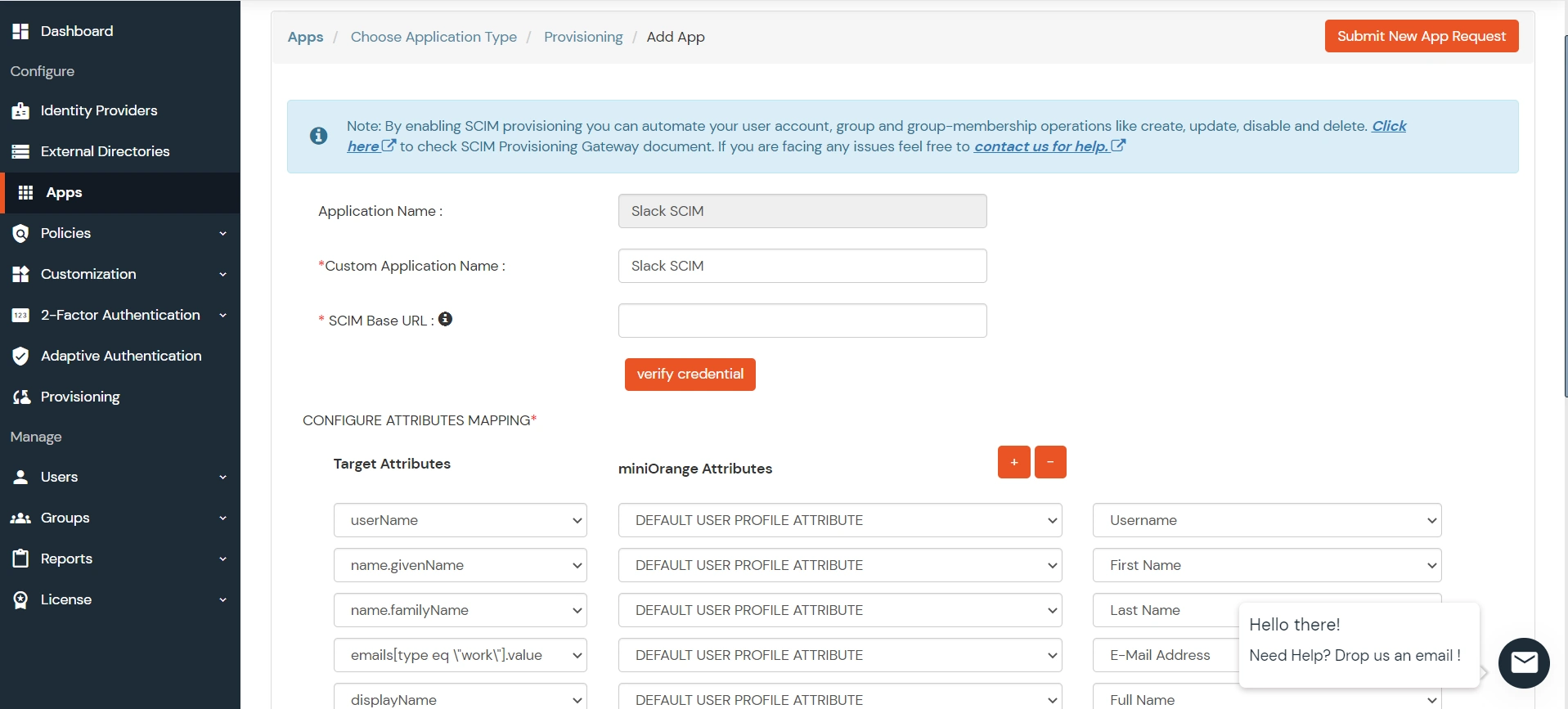
Task: Open 'contact us for help' link
Action: tap(1041, 146)
